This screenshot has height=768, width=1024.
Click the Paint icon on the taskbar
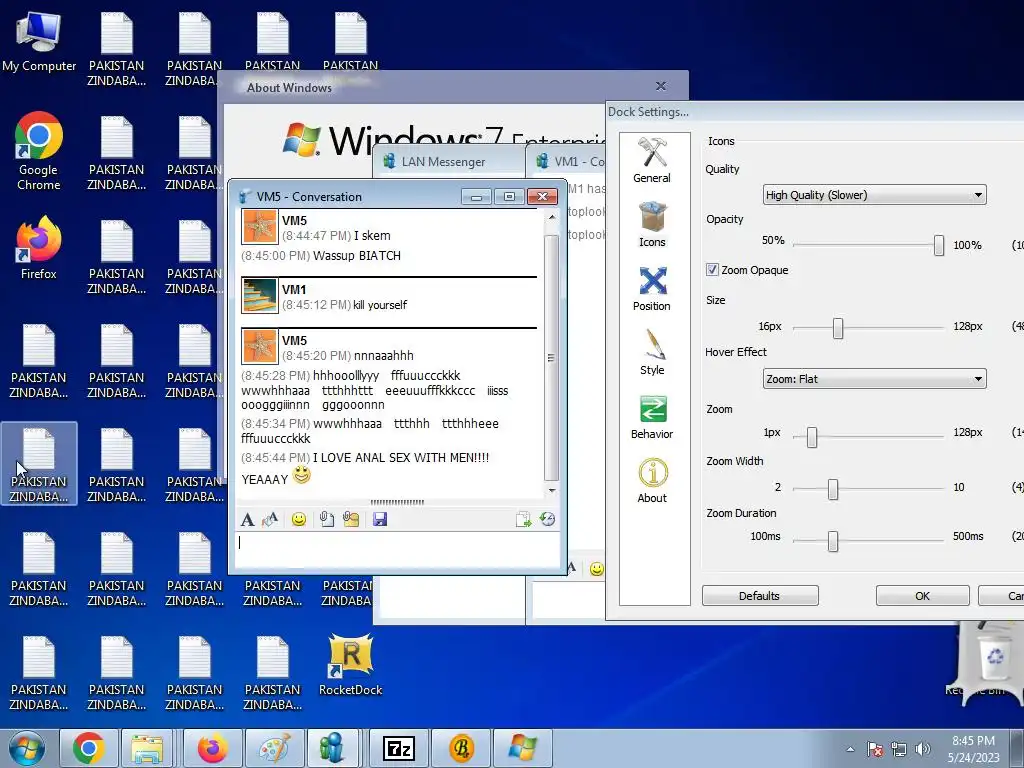(275, 748)
